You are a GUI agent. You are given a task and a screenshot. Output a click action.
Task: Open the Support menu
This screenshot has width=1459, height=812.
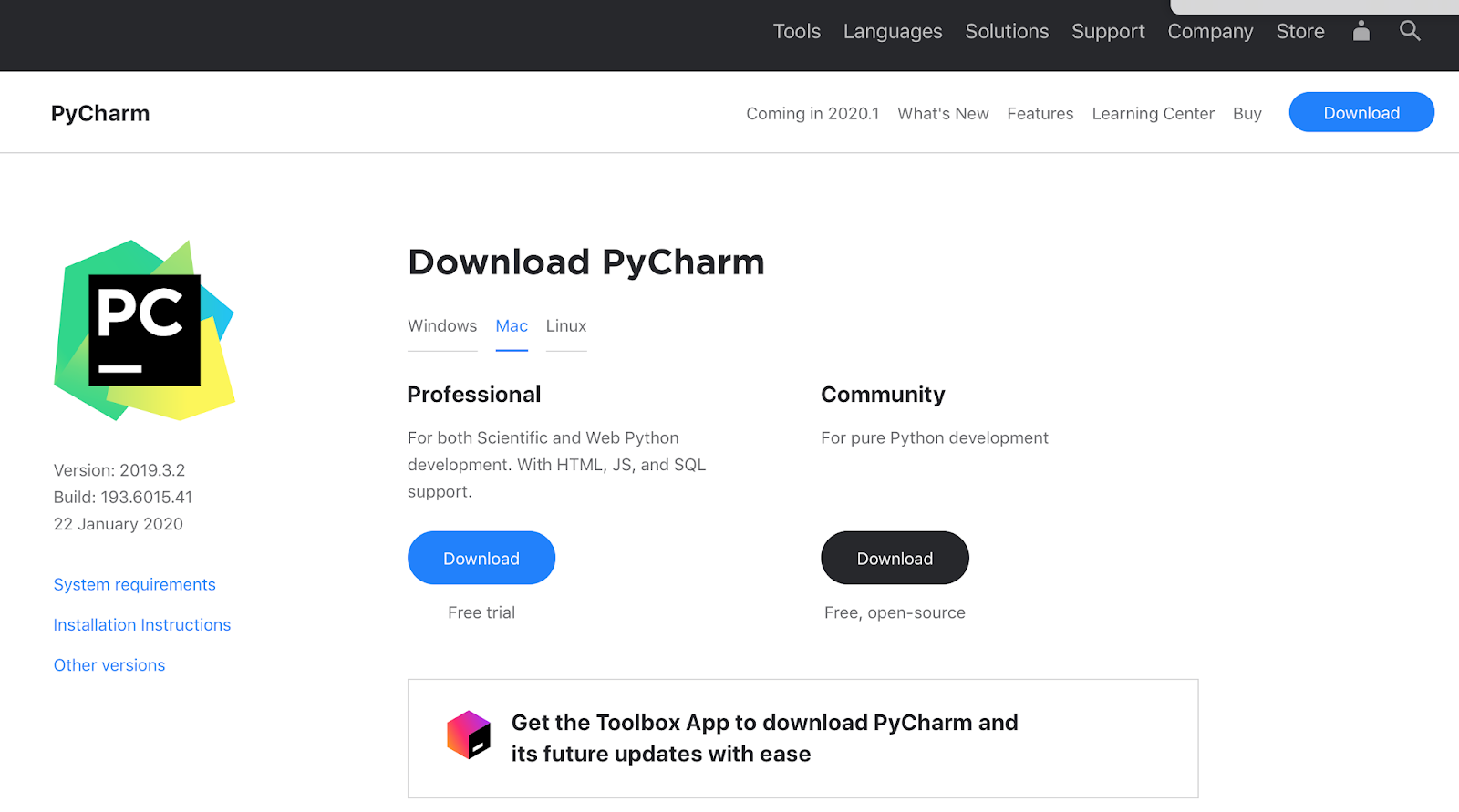(x=1107, y=30)
